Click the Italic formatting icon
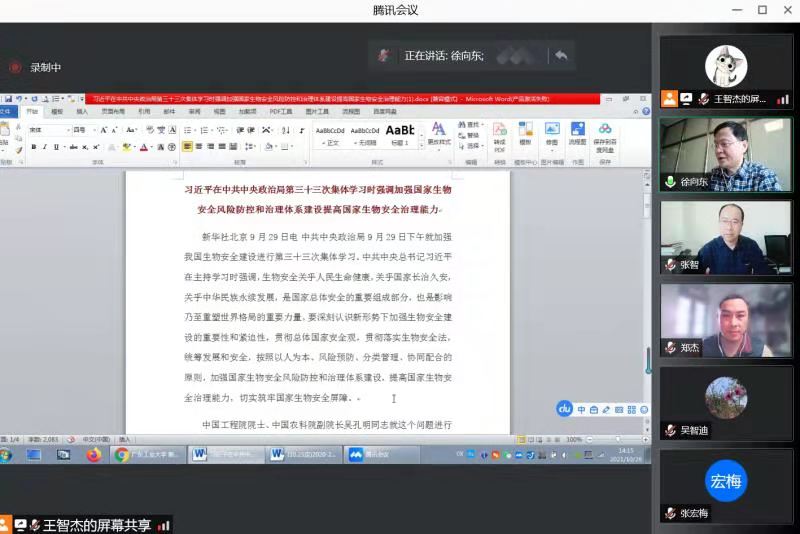 coord(45,147)
